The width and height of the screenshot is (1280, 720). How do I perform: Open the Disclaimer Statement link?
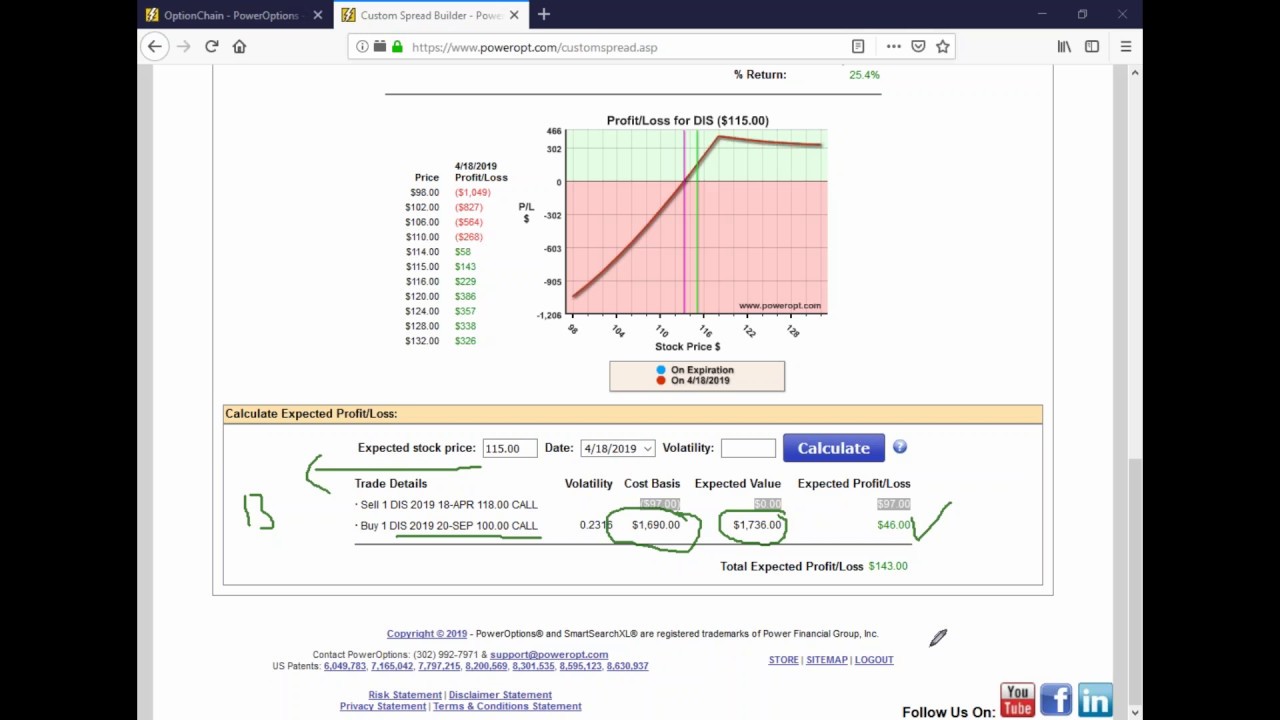(500, 695)
